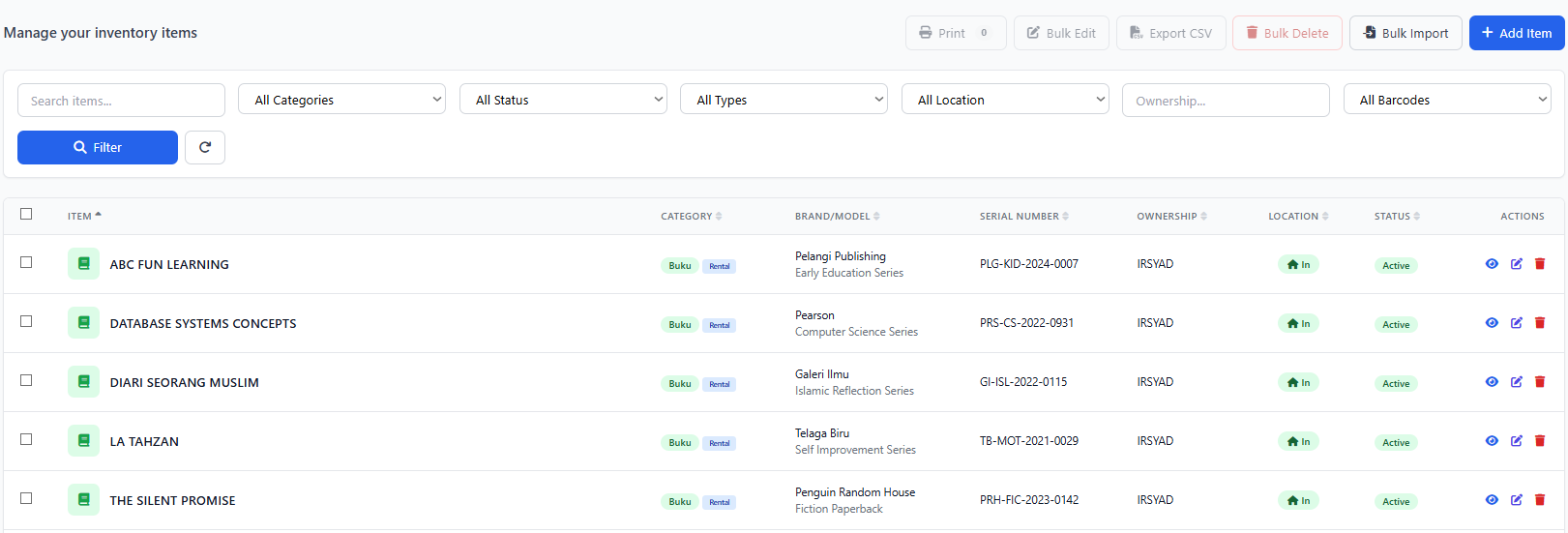
Task: Focus the Search items input field
Action: click(x=121, y=101)
